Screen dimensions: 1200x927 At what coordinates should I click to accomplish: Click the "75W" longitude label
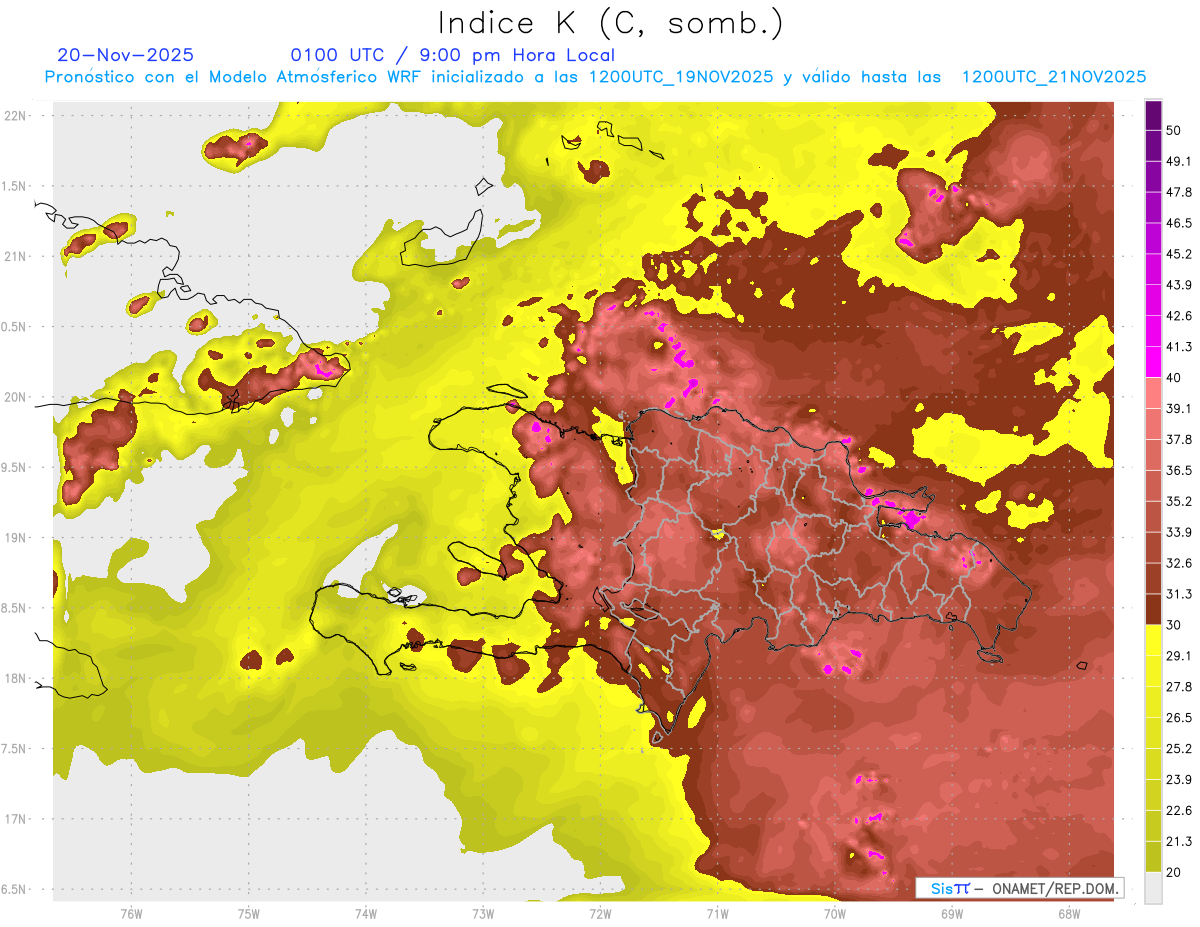pos(248,913)
